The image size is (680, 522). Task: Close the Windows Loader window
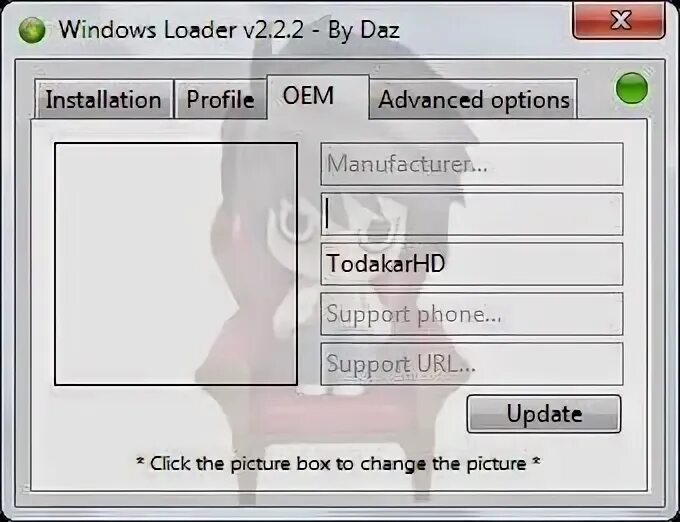[x=619, y=21]
